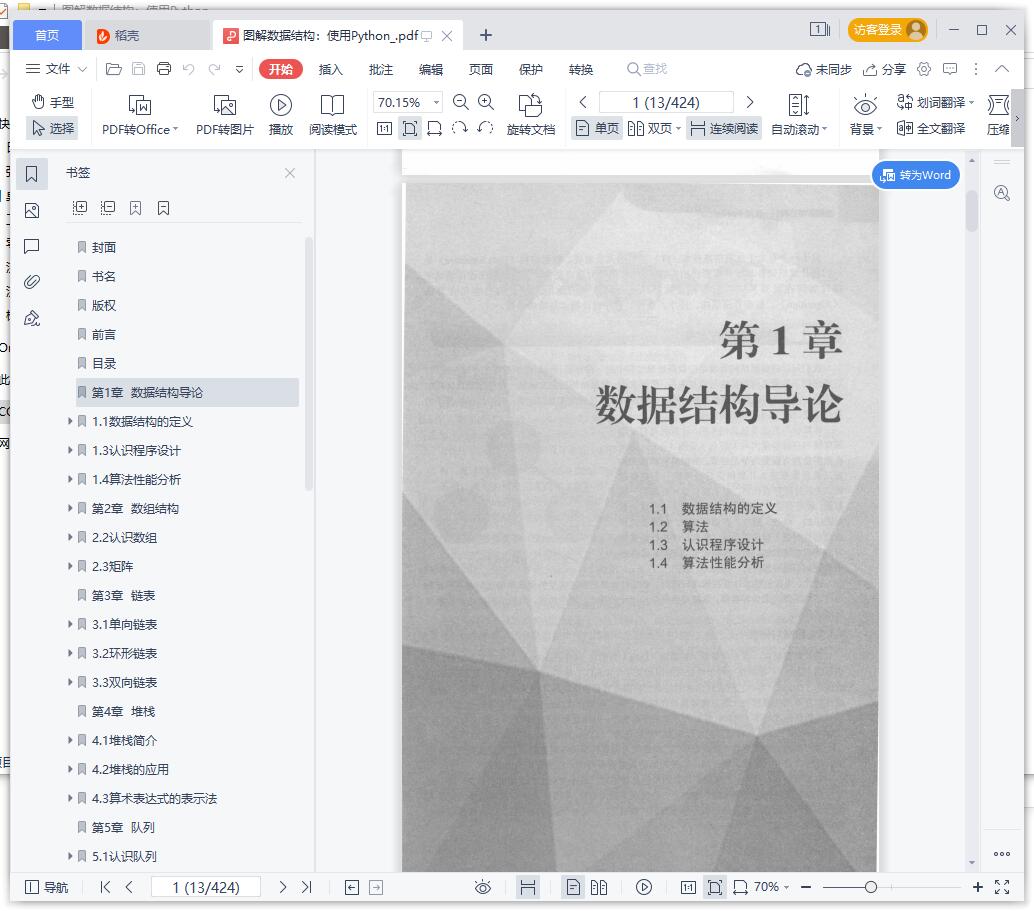Go to previous page in ribbon
The image size is (1034, 911).
click(583, 102)
